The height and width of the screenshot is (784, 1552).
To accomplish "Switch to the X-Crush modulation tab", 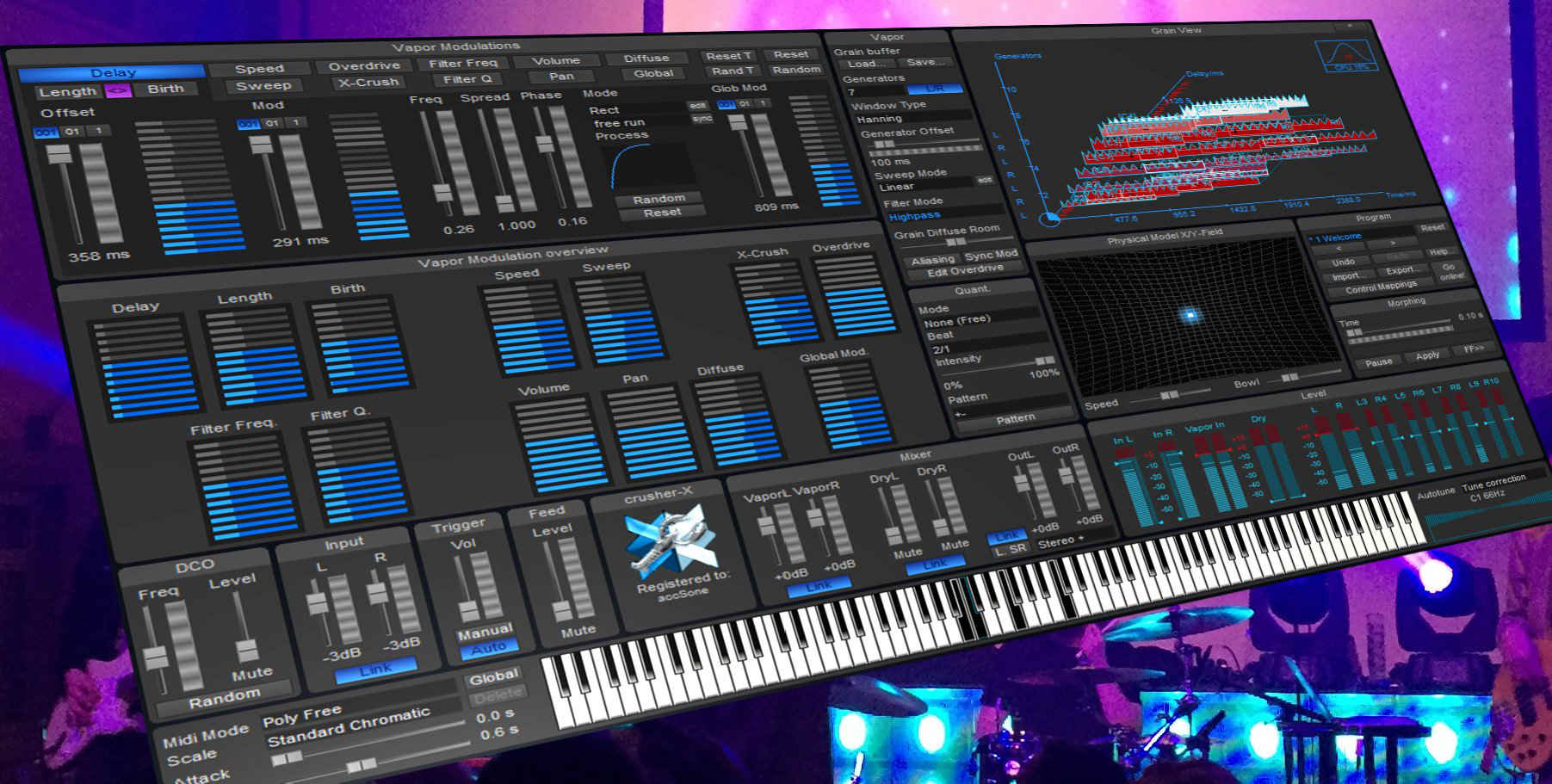I will 368,82.
